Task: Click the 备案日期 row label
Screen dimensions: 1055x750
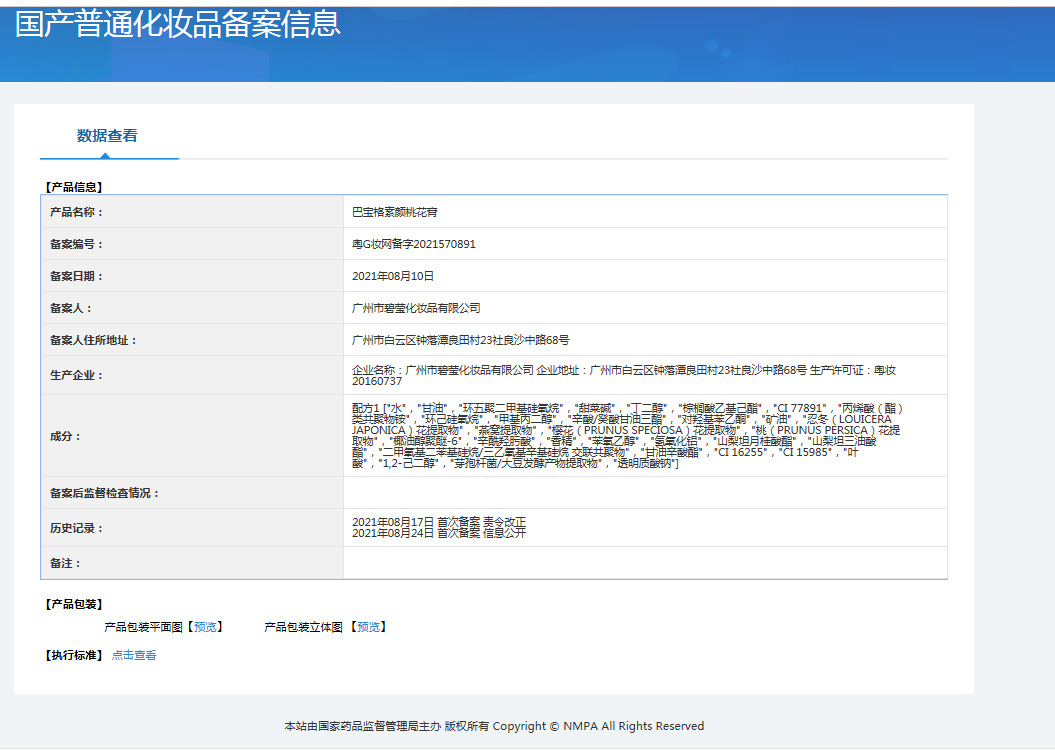Action: tap(77, 276)
